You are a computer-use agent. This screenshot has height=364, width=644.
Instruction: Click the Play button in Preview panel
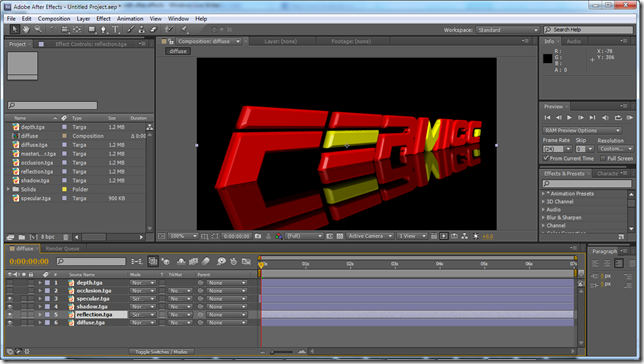569,117
